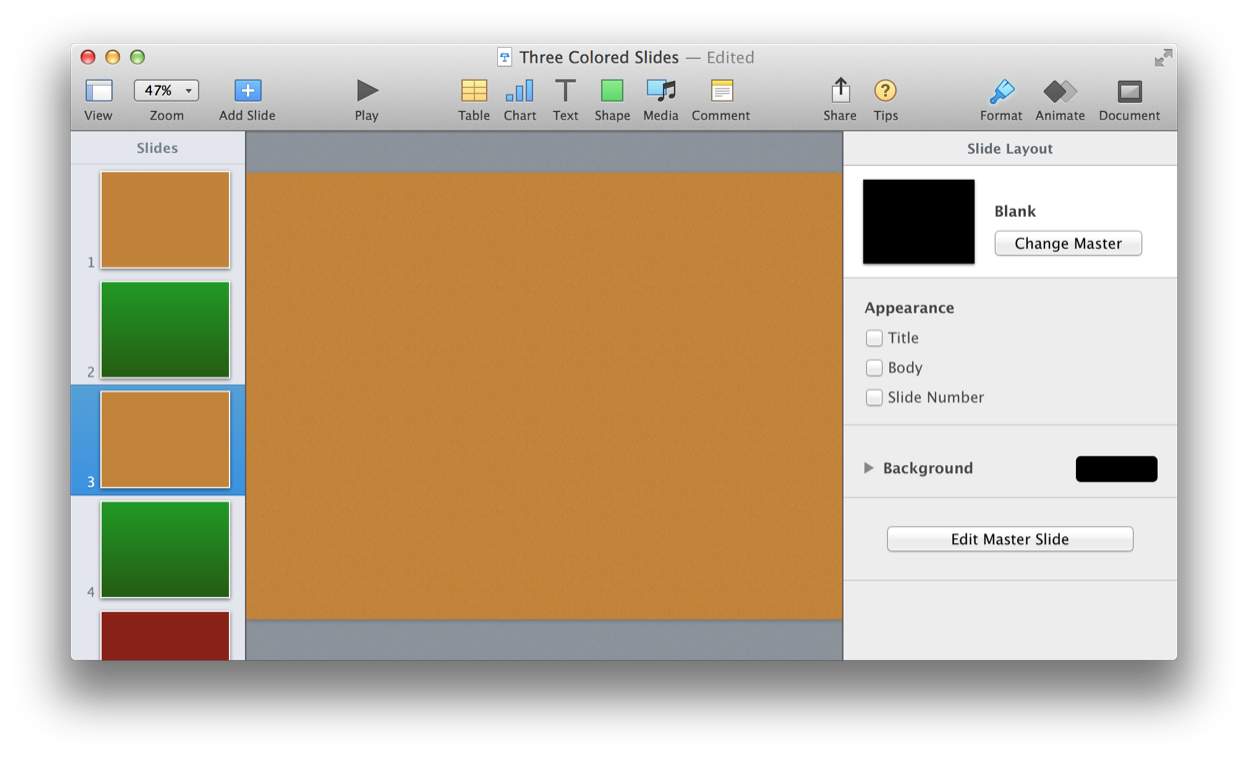Open the Share menu icon
The height and width of the screenshot is (758, 1248).
click(840, 91)
